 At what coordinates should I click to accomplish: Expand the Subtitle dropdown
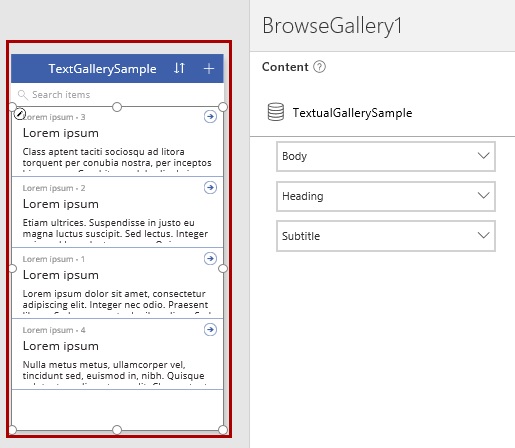pos(386,236)
